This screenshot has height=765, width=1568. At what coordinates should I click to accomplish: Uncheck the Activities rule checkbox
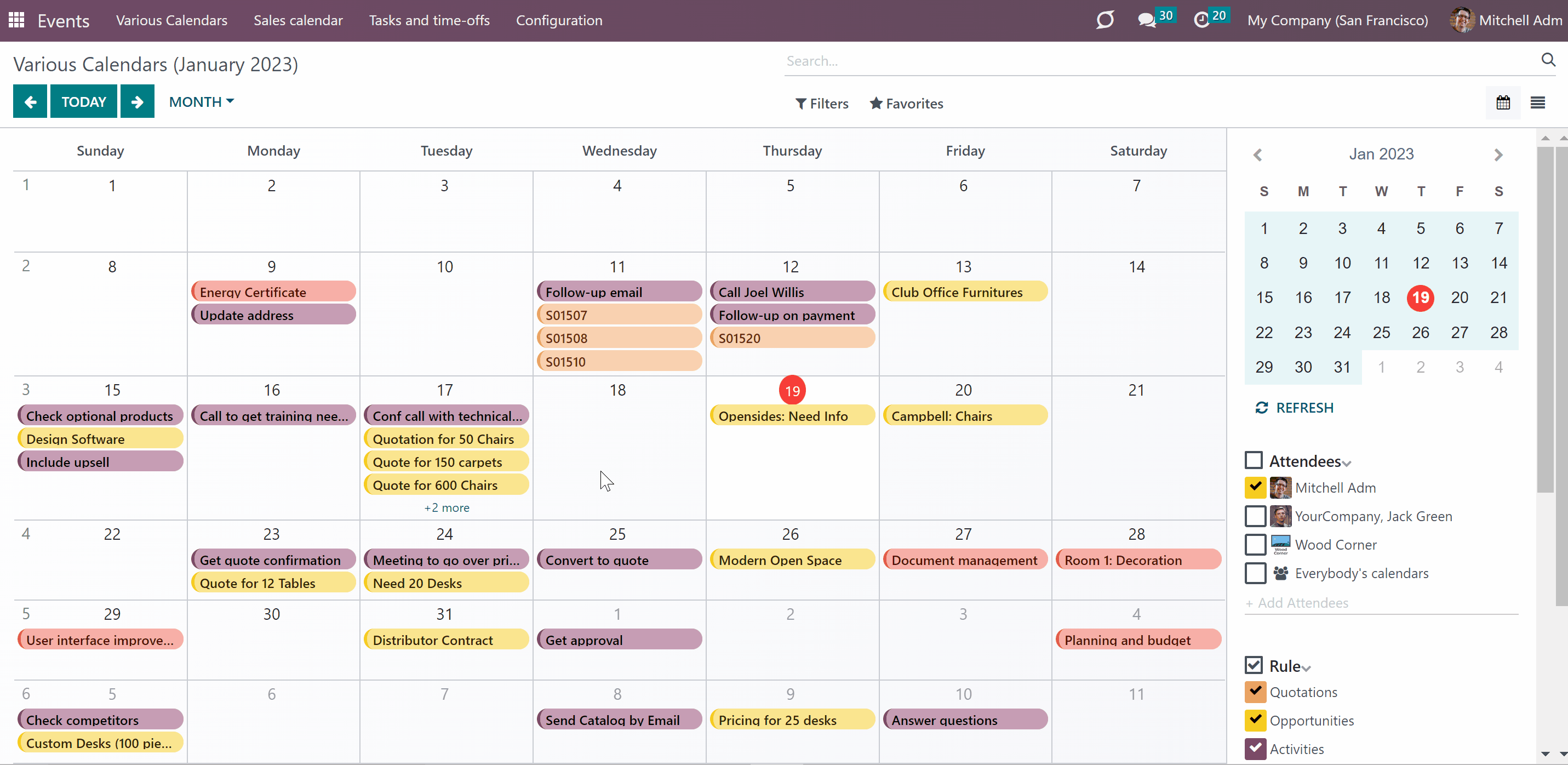pyautogui.click(x=1255, y=749)
